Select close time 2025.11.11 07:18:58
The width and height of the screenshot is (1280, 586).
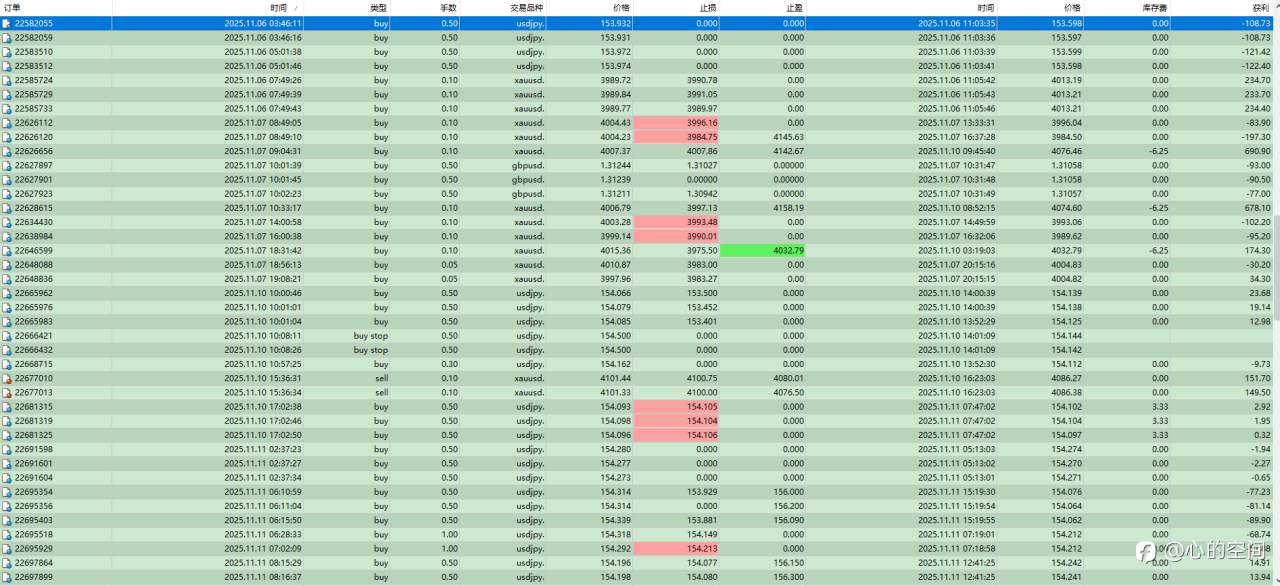(956, 549)
